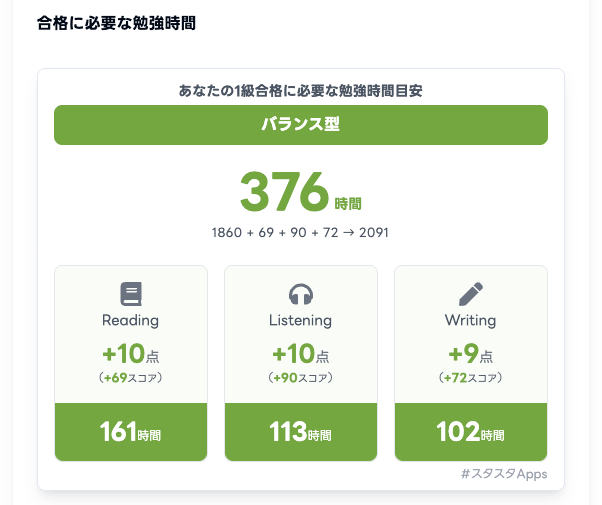Screen dimensions: 602x505
Task: Click the Listening card label text
Action: tap(301, 321)
